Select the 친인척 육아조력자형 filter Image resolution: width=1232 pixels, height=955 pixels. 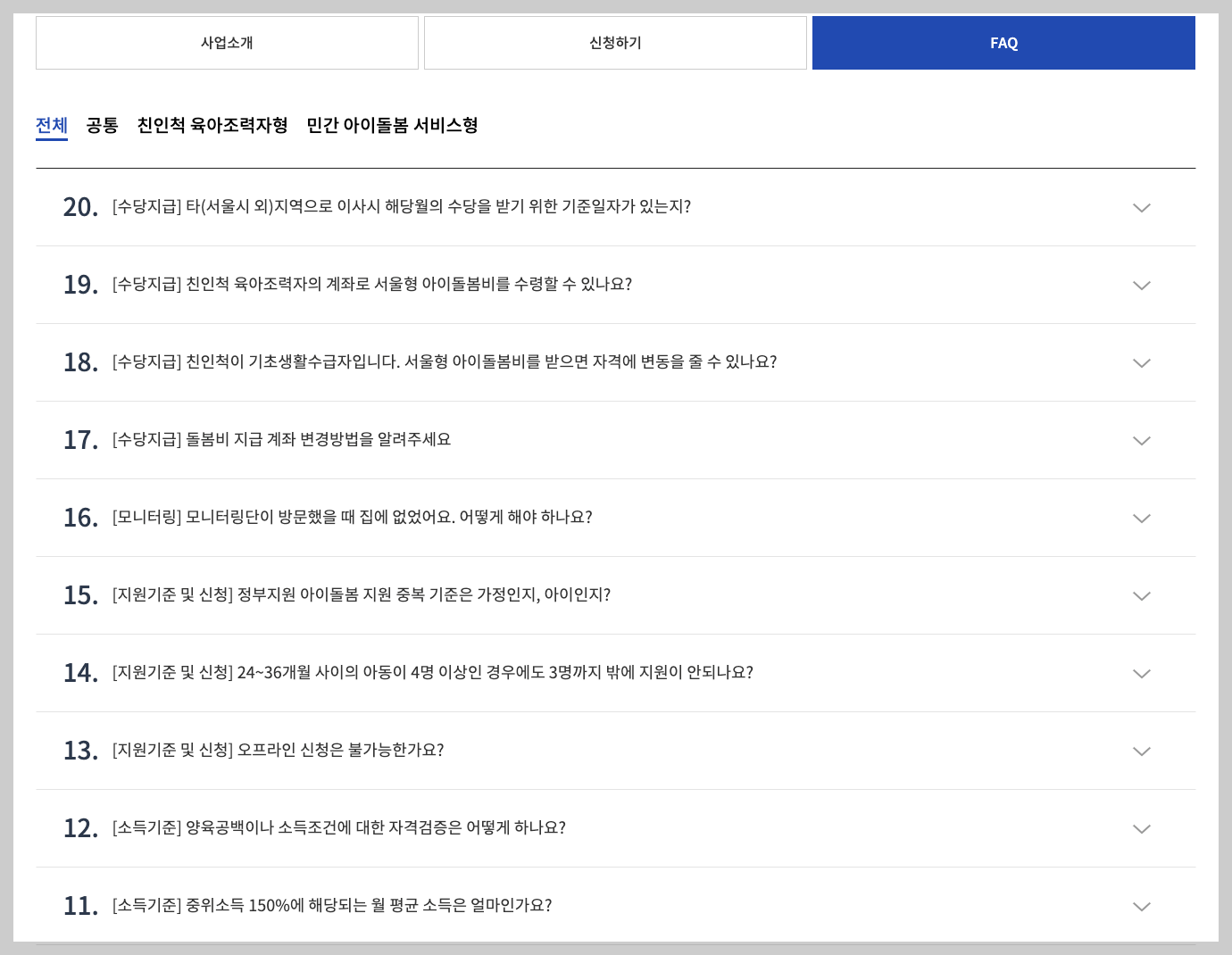(x=212, y=125)
